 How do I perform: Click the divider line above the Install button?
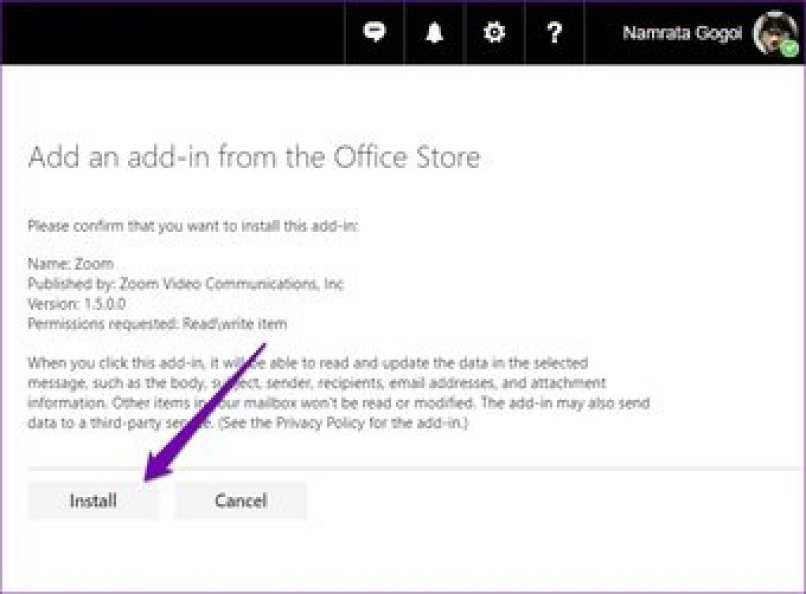pos(400,467)
